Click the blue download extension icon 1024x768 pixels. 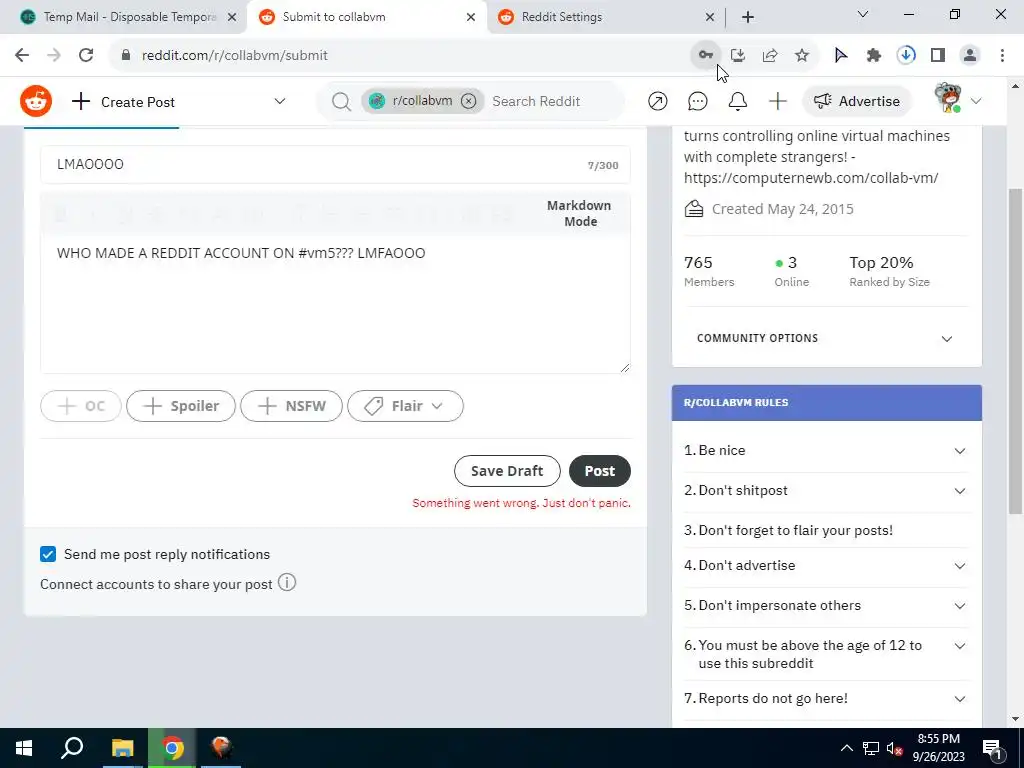click(x=906, y=55)
